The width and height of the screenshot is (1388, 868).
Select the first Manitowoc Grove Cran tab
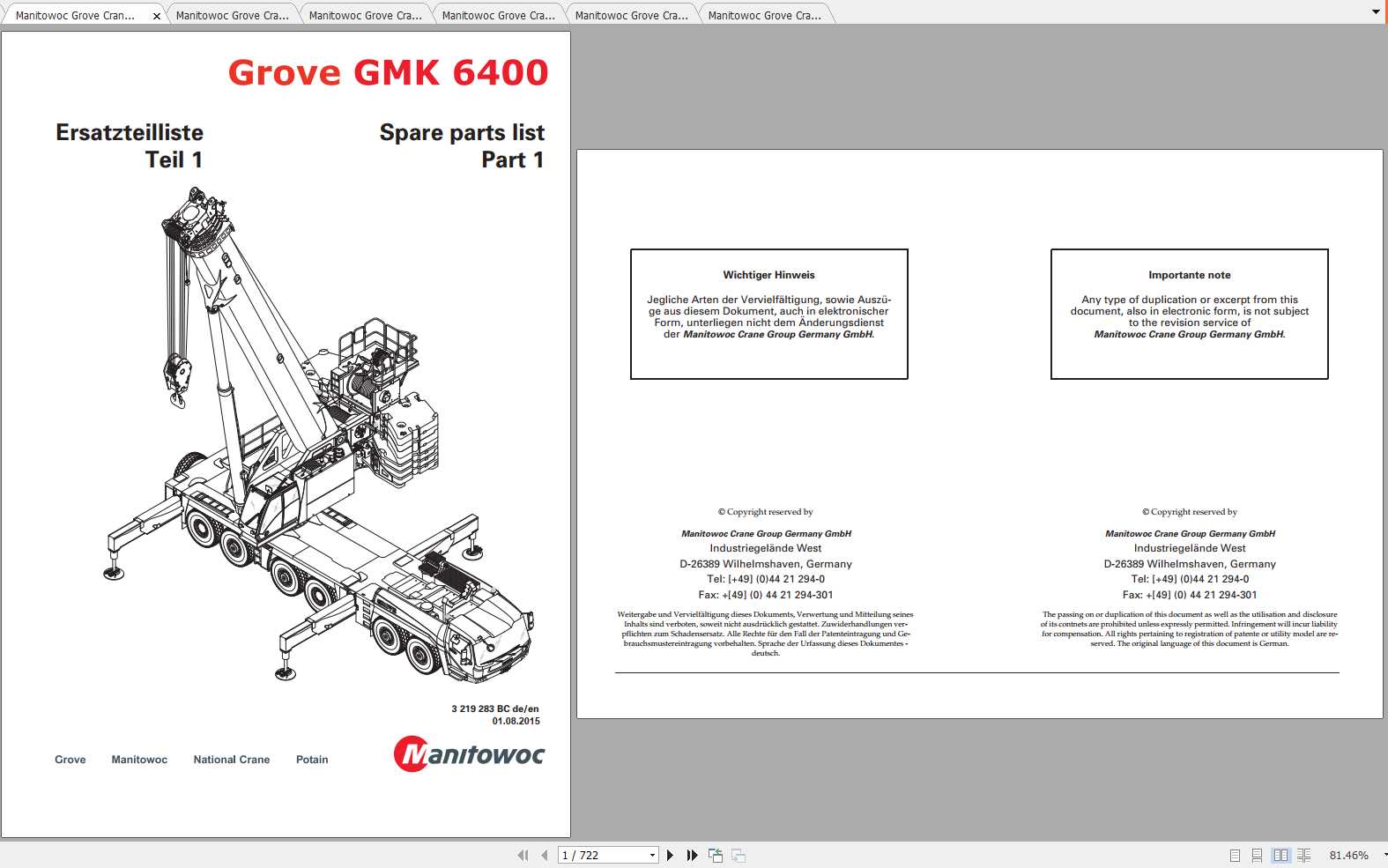(x=76, y=15)
